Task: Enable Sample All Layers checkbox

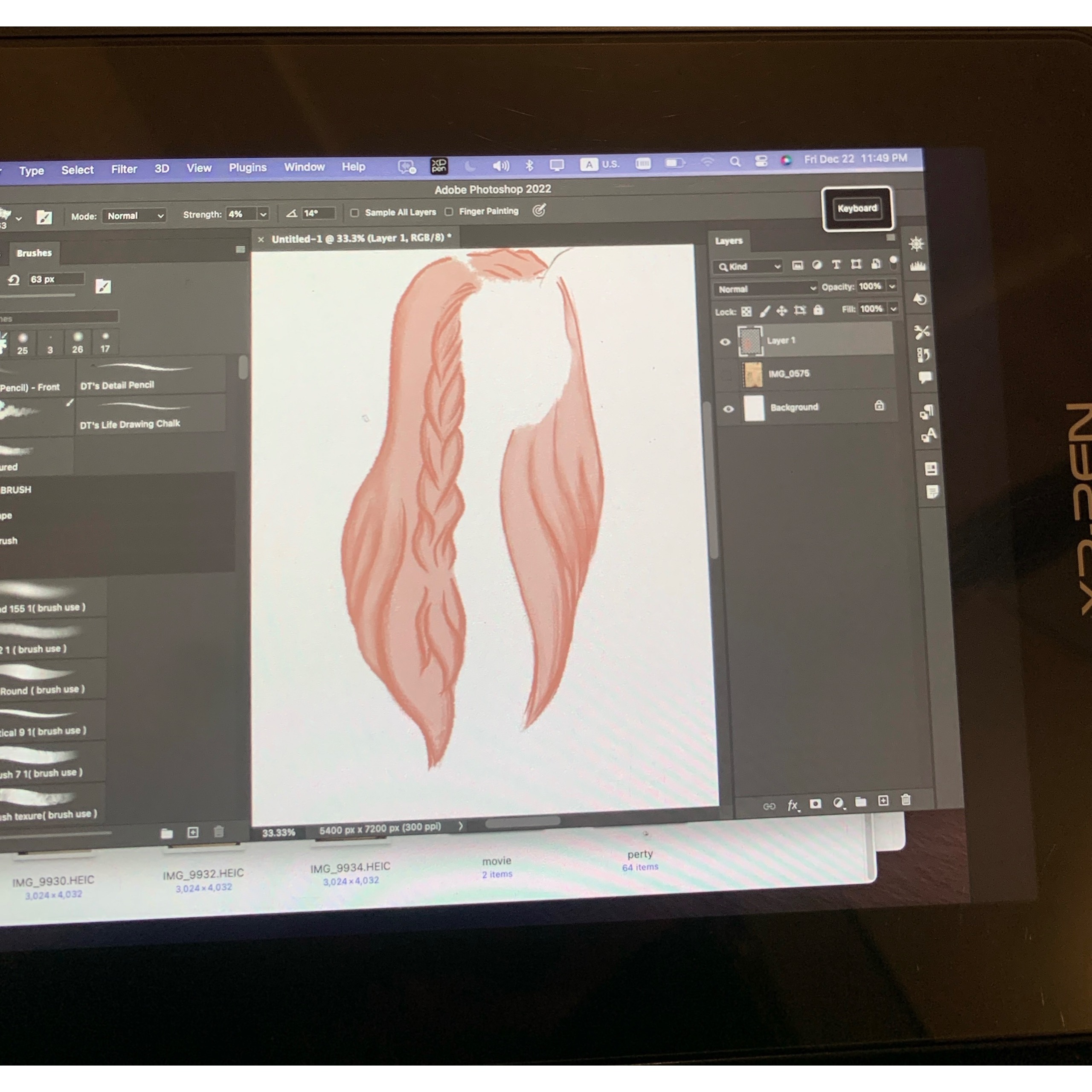Action: (x=354, y=213)
